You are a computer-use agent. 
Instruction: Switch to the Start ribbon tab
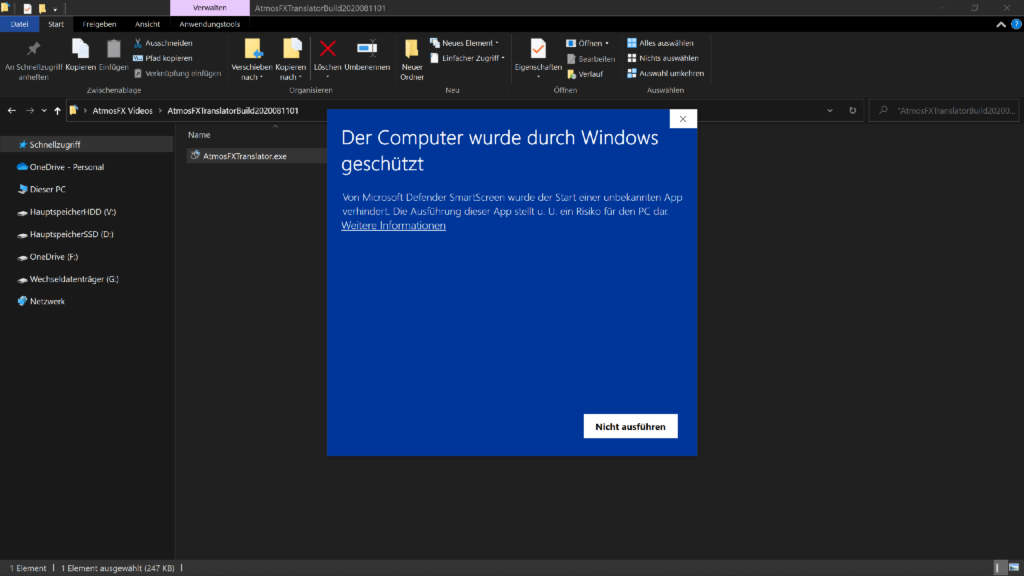tap(56, 24)
